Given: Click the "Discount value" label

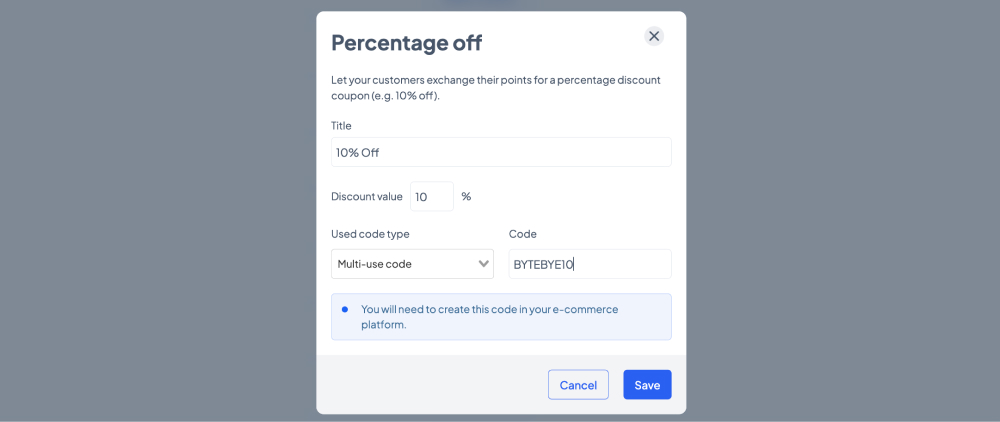Looking at the screenshot, I should coord(367,196).
